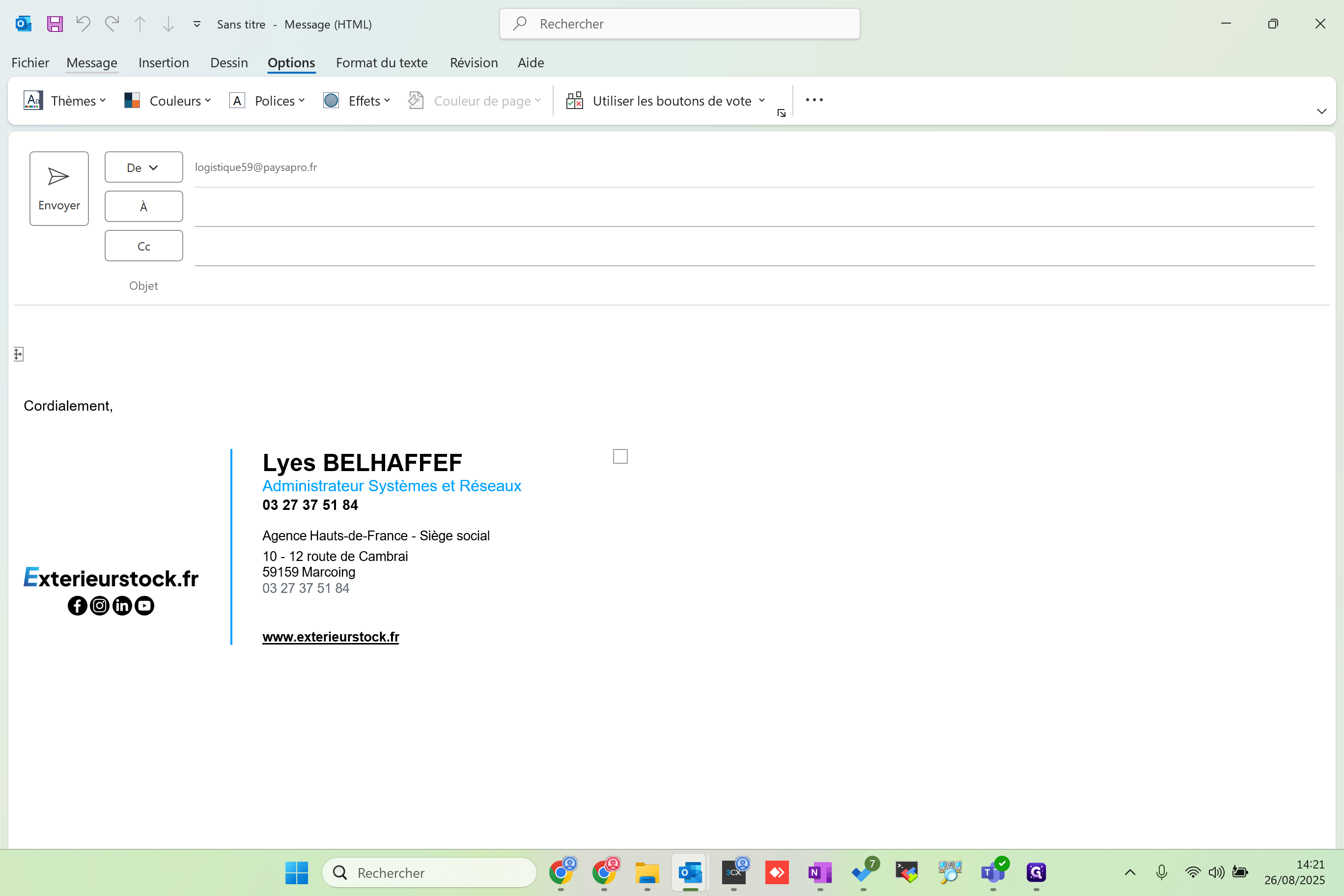Screen dimensions: 1344x896
Task: Open the De sender dropdown
Action: (x=143, y=167)
